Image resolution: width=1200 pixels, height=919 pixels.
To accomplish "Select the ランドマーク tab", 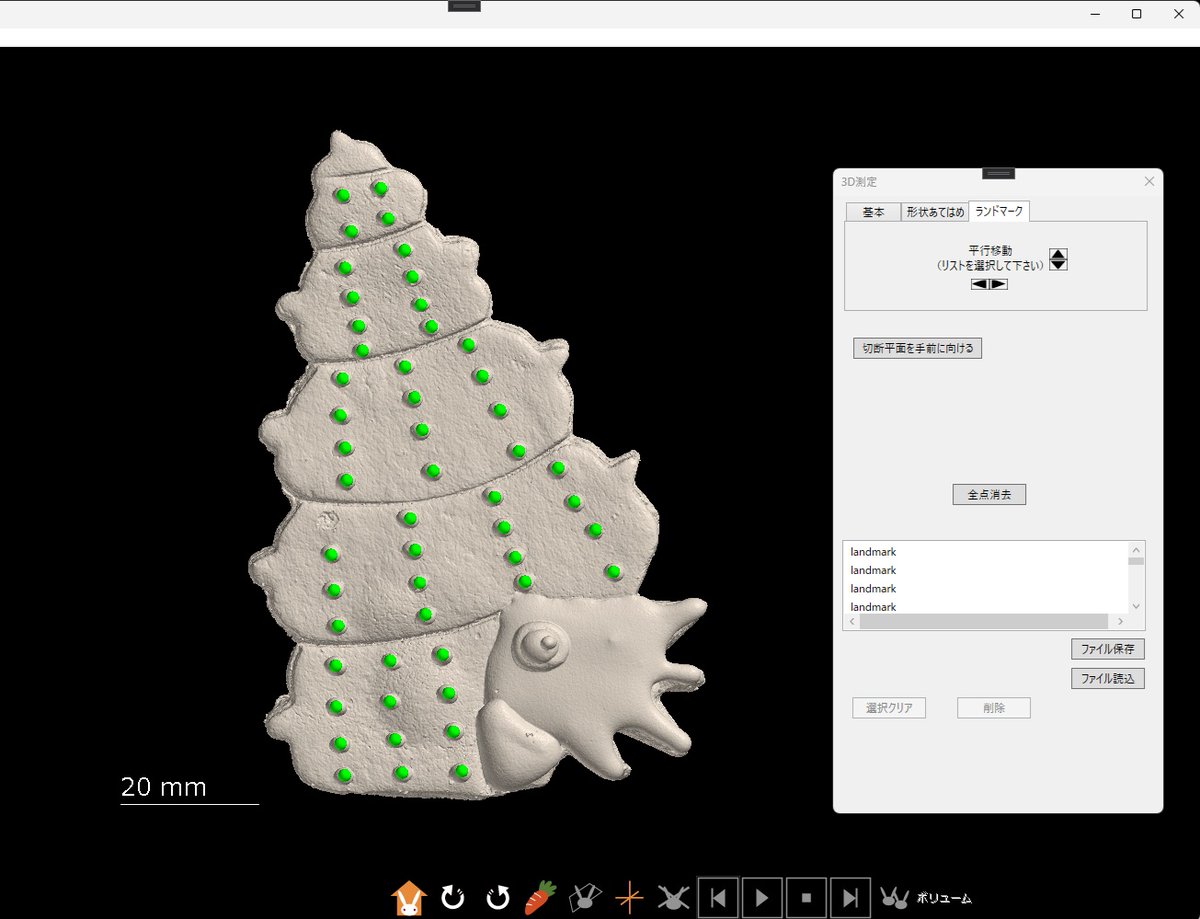I will click(1000, 211).
